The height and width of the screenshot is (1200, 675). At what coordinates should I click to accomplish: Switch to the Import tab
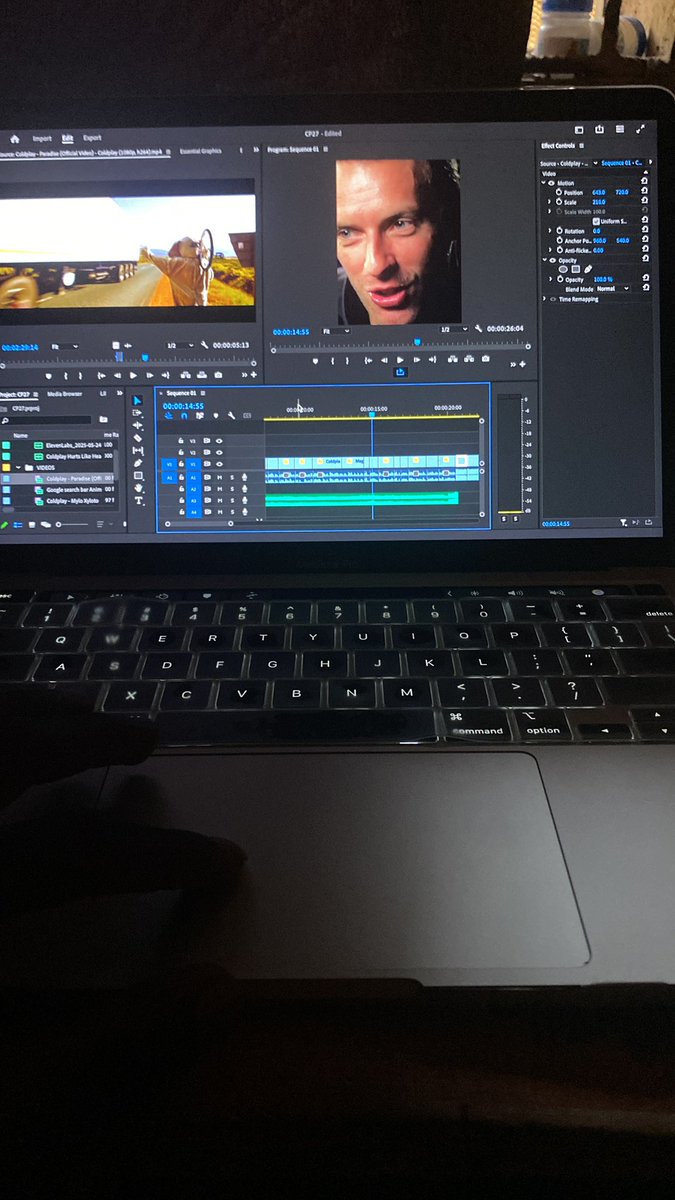42,138
